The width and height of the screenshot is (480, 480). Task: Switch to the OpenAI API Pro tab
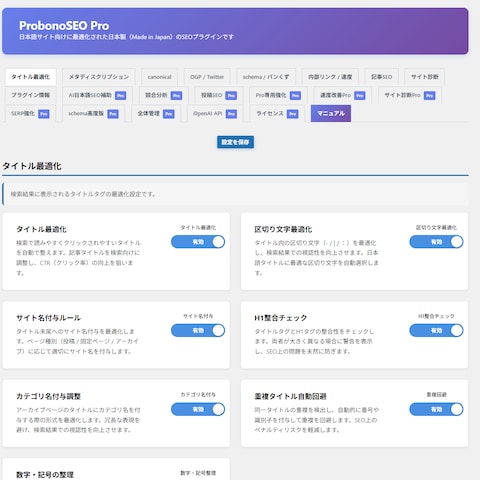[215, 114]
